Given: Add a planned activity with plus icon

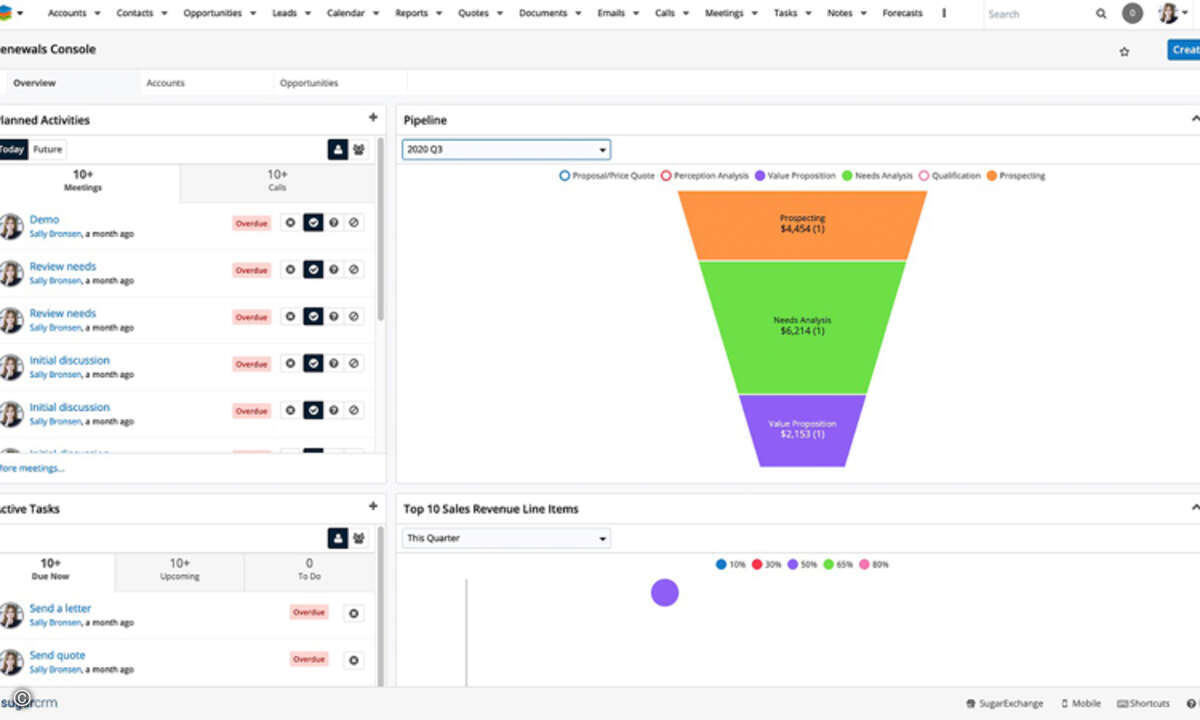Looking at the screenshot, I should tap(373, 118).
